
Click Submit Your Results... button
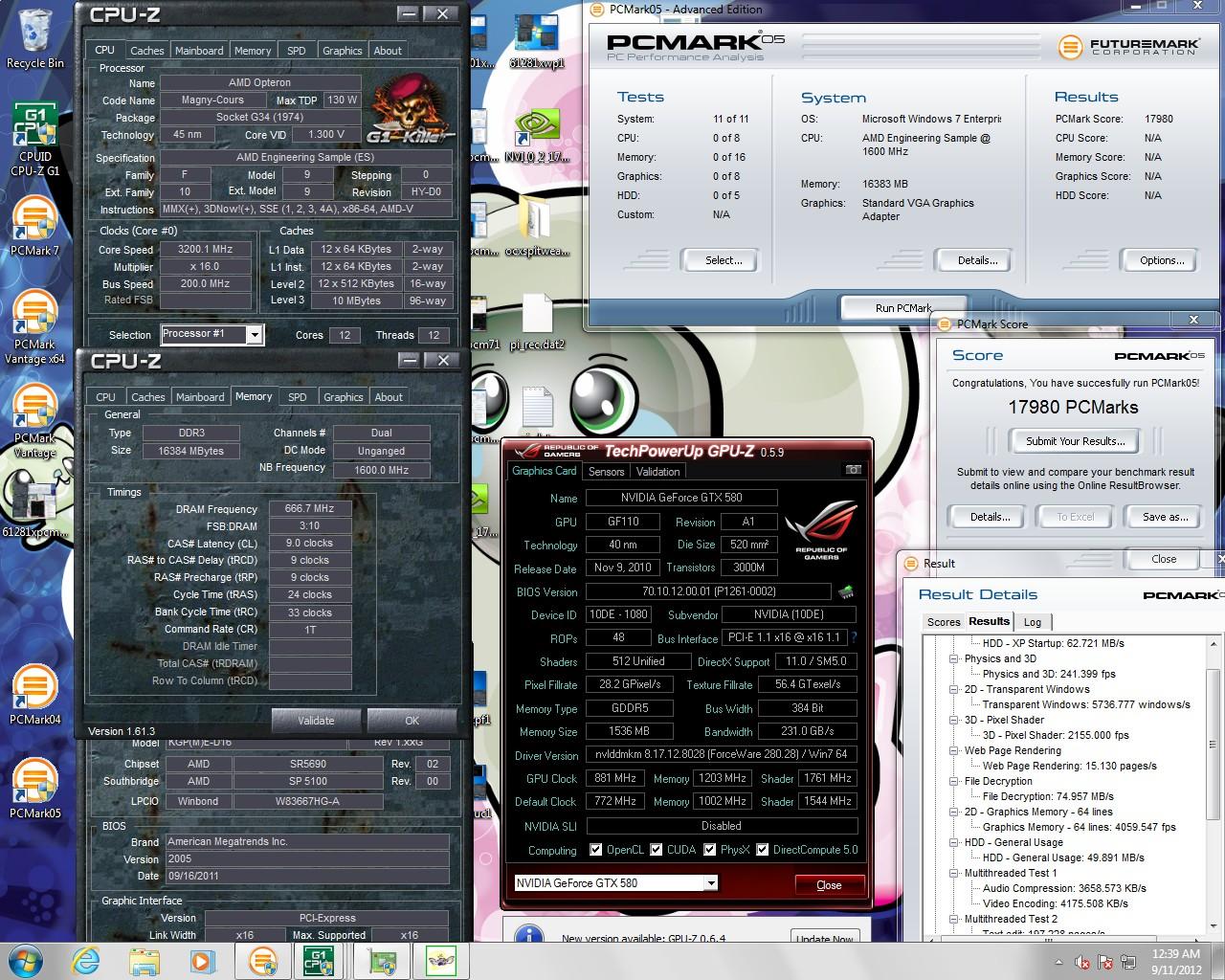[1074, 441]
